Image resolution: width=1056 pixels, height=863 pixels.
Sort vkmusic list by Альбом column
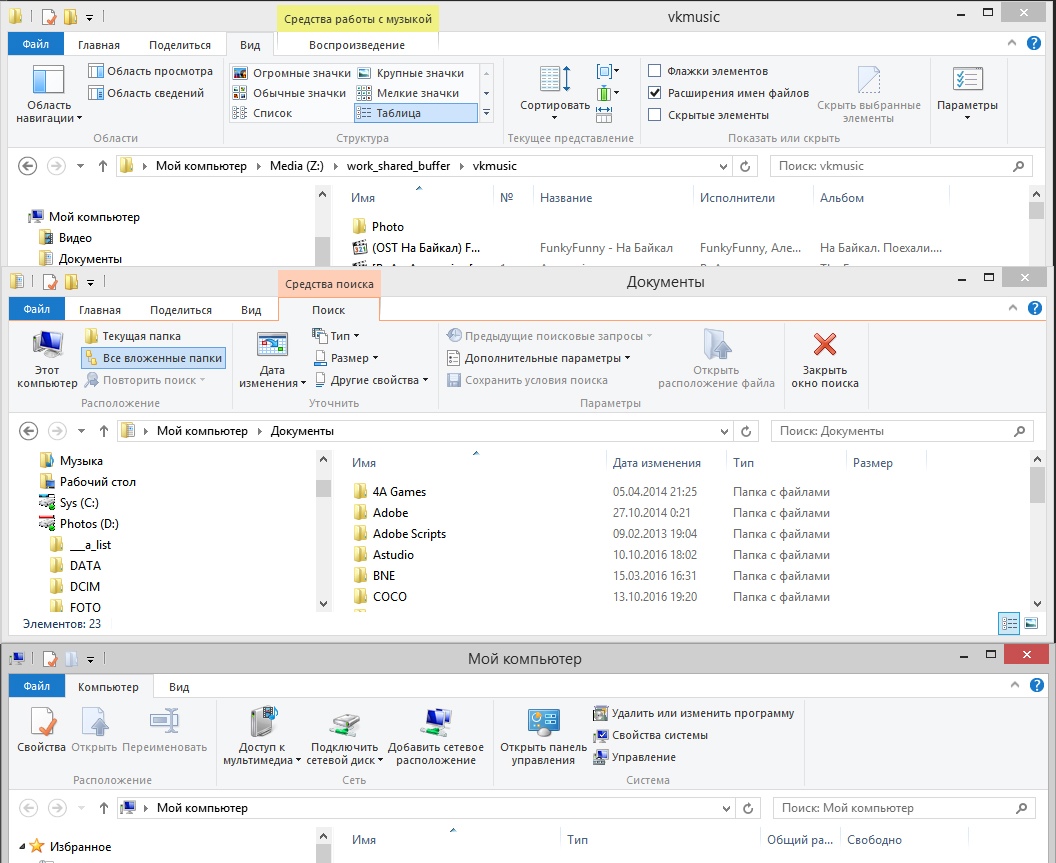coord(881,197)
